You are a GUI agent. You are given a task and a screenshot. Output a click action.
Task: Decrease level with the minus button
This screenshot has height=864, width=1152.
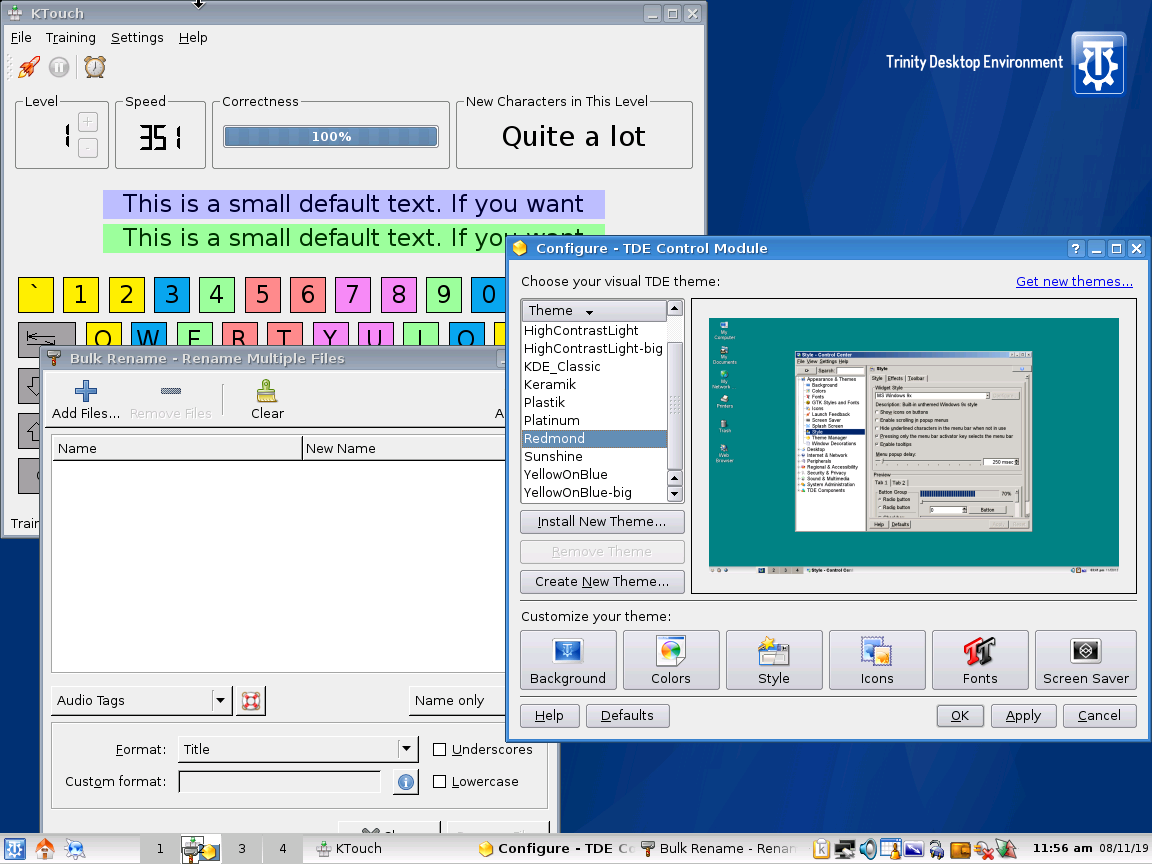(x=87, y=148)
